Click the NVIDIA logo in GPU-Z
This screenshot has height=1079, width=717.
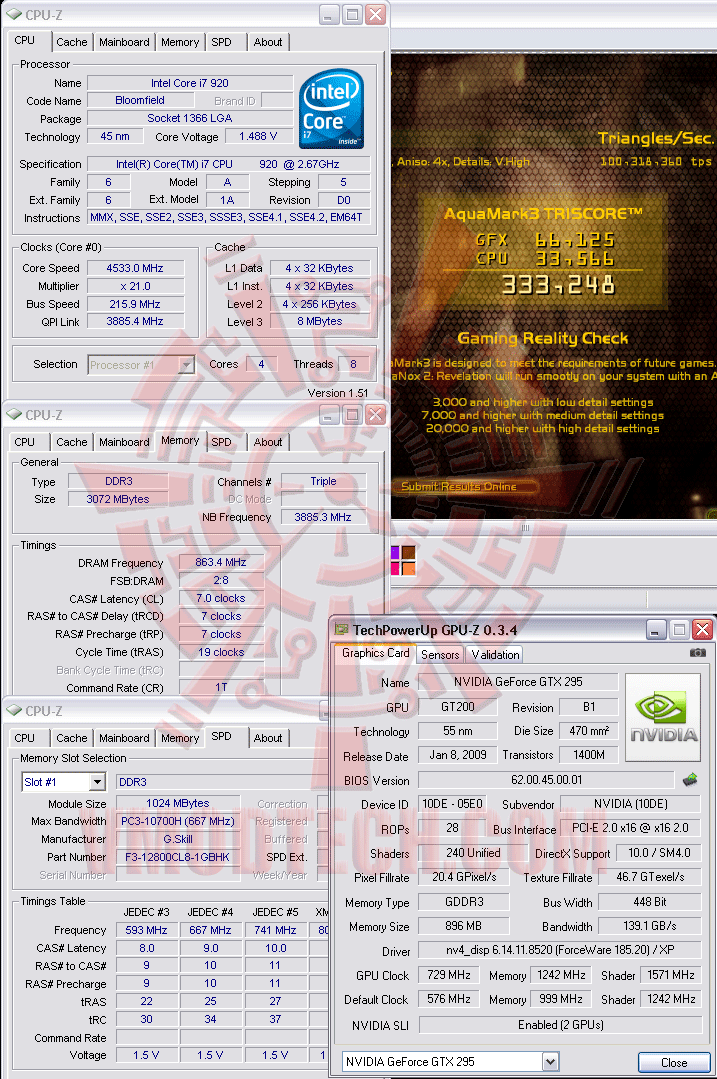click(x=663, y=717)
